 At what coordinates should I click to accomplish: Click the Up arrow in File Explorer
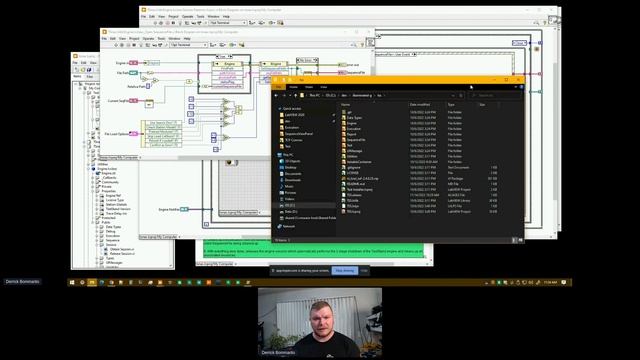(x=296, y=95)
